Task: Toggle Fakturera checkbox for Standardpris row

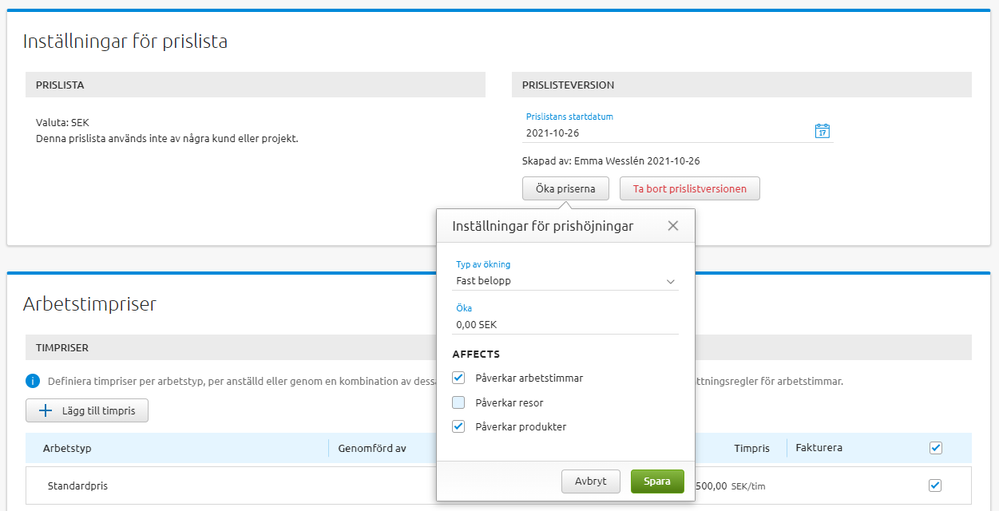Action: pyautogui.click(x=935, y=485)
